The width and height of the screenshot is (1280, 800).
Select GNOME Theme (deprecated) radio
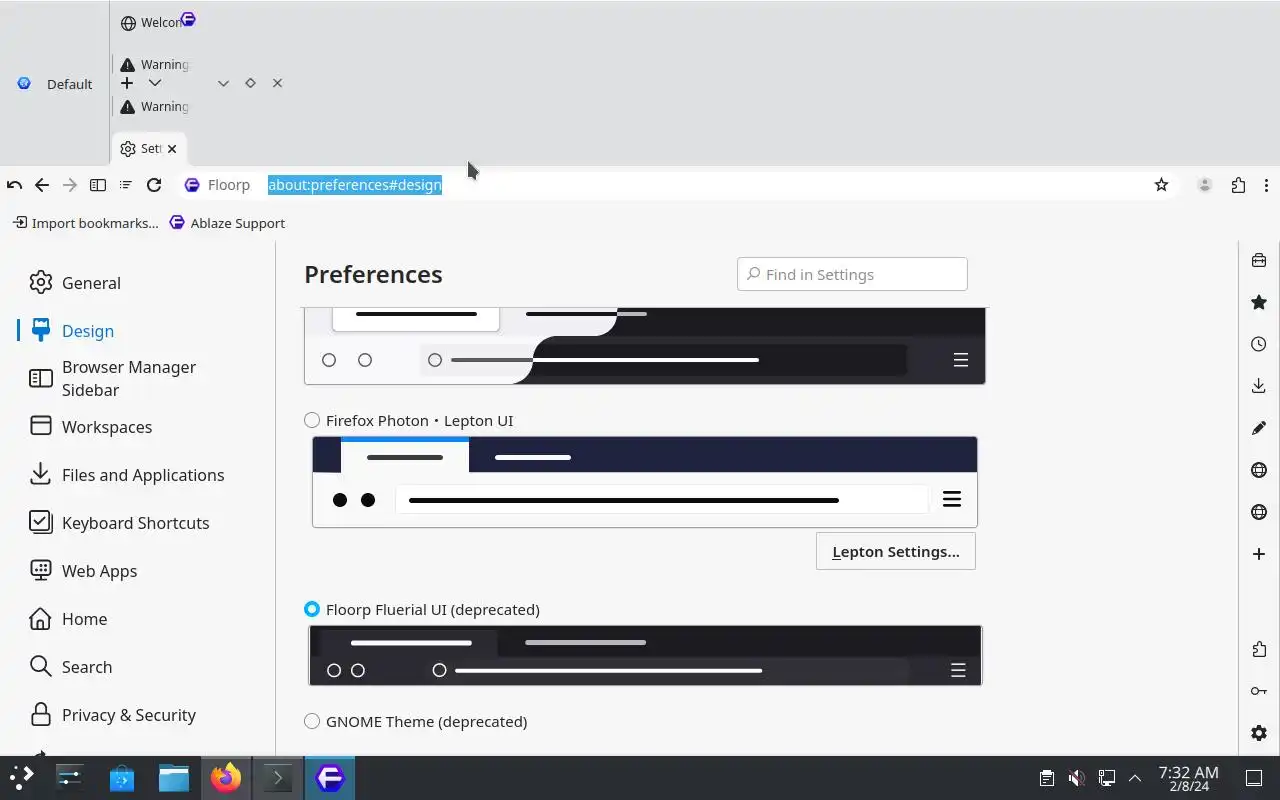[x=312, y=721]
